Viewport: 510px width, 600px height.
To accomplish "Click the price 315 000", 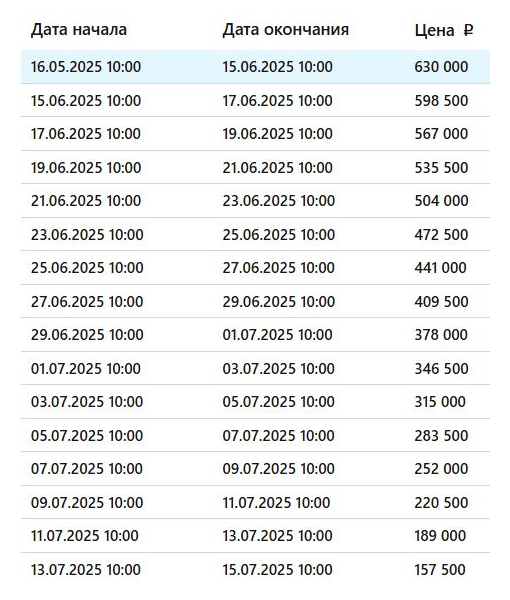I will (440, 401).
